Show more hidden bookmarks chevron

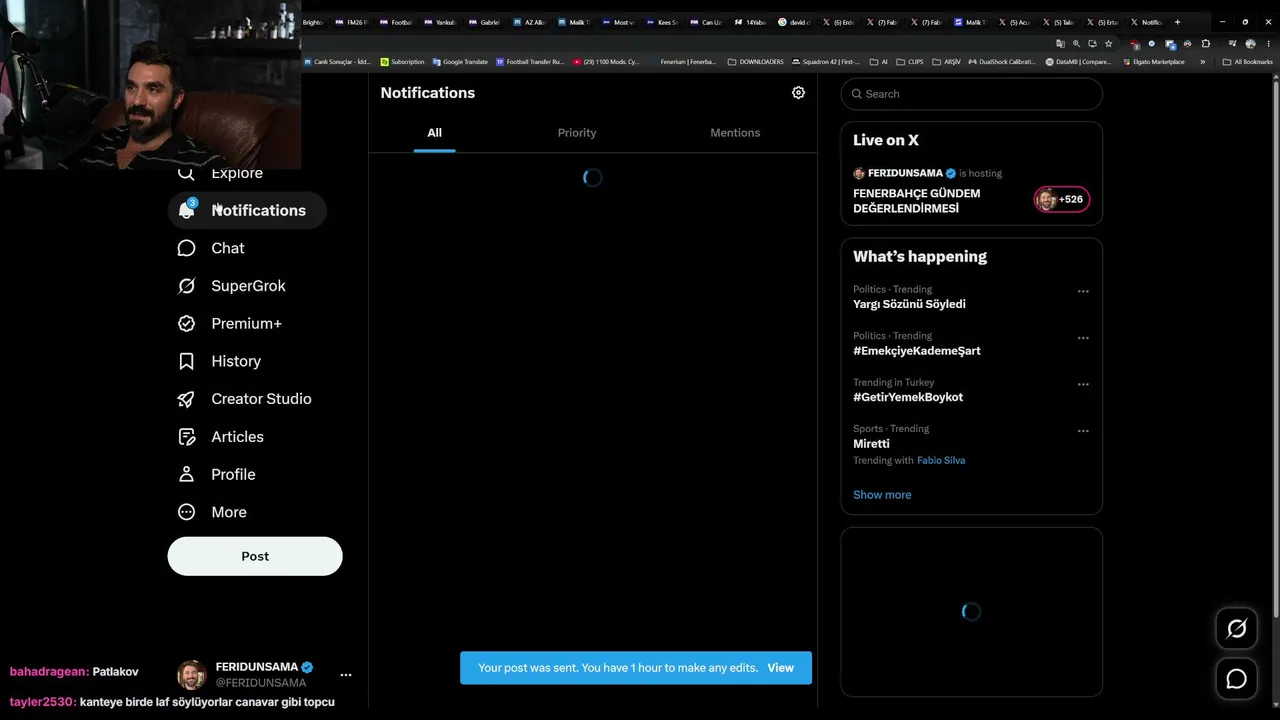tap(1202, 62)
